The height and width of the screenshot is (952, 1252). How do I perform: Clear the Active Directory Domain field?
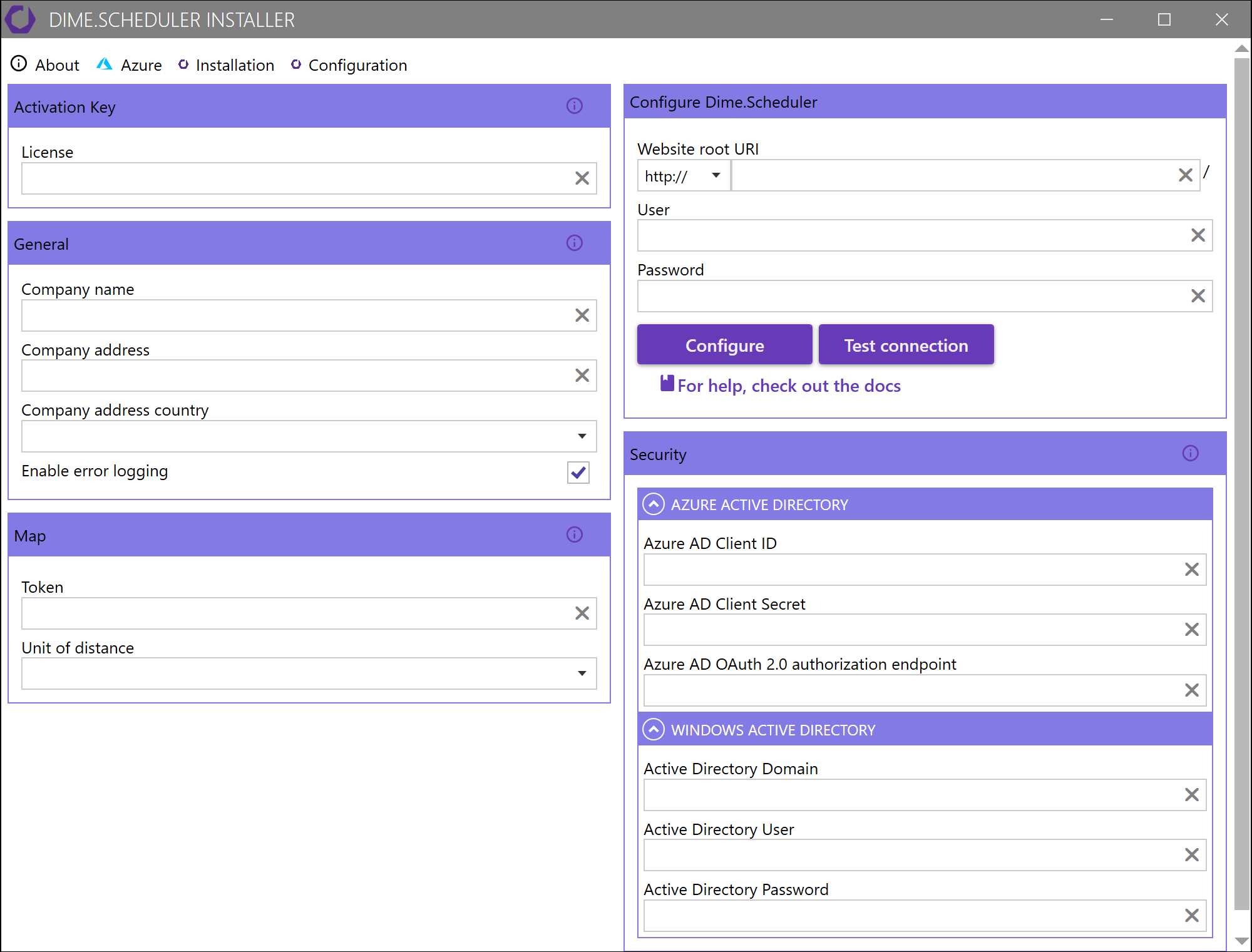1192,795
